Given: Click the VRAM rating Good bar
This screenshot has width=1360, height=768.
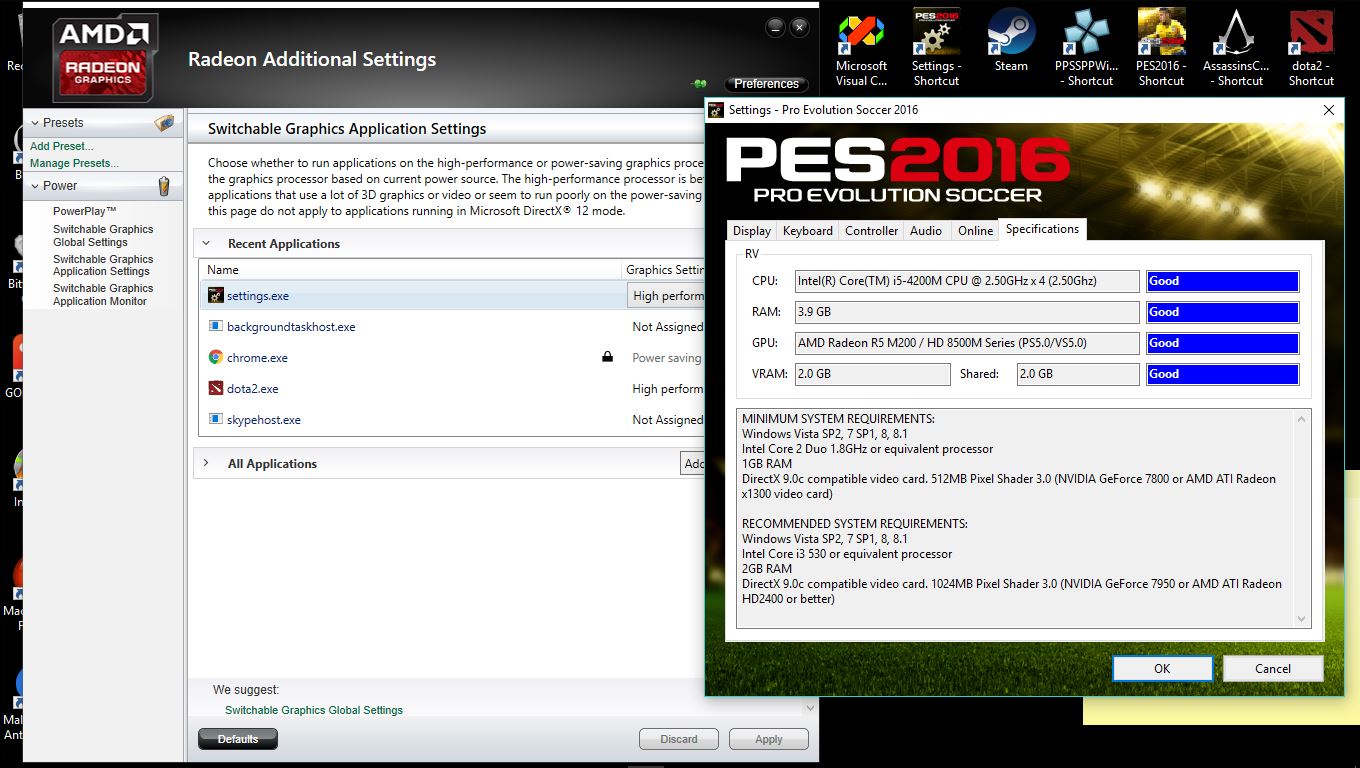Looking at the screenshot, I should 1222,375.
